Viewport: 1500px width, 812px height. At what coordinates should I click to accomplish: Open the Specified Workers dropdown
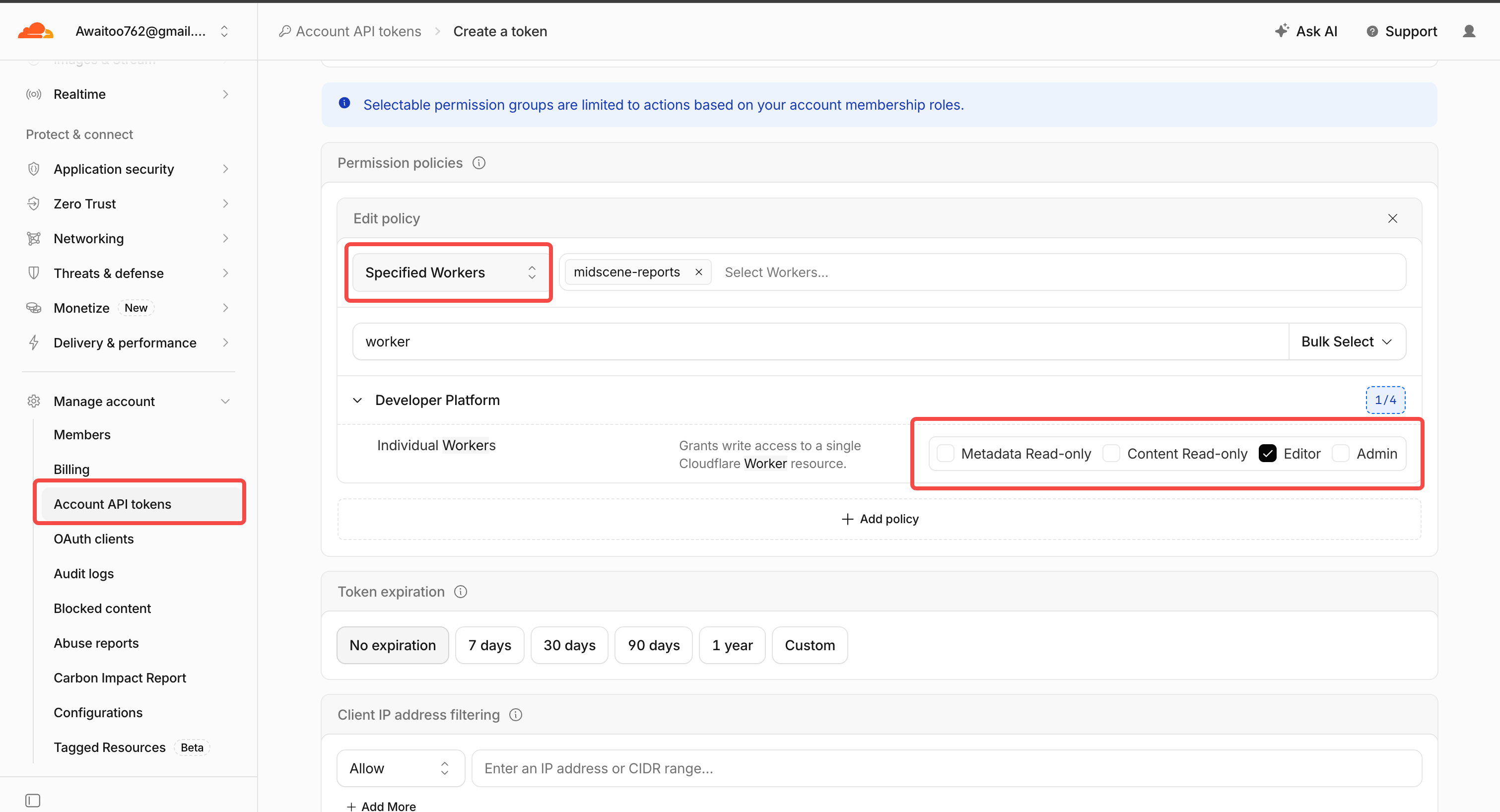pyautogui.click(x=450, y=272)
